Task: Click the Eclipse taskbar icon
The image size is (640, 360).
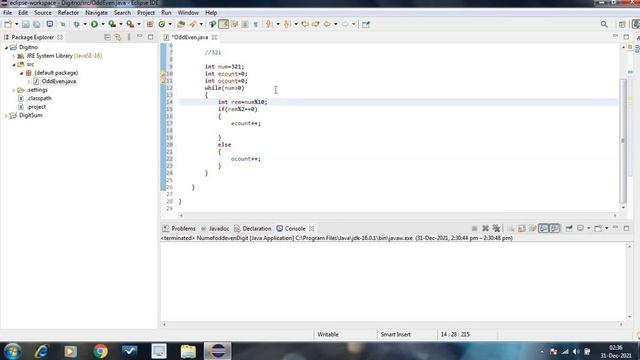Action: point(218,351)
